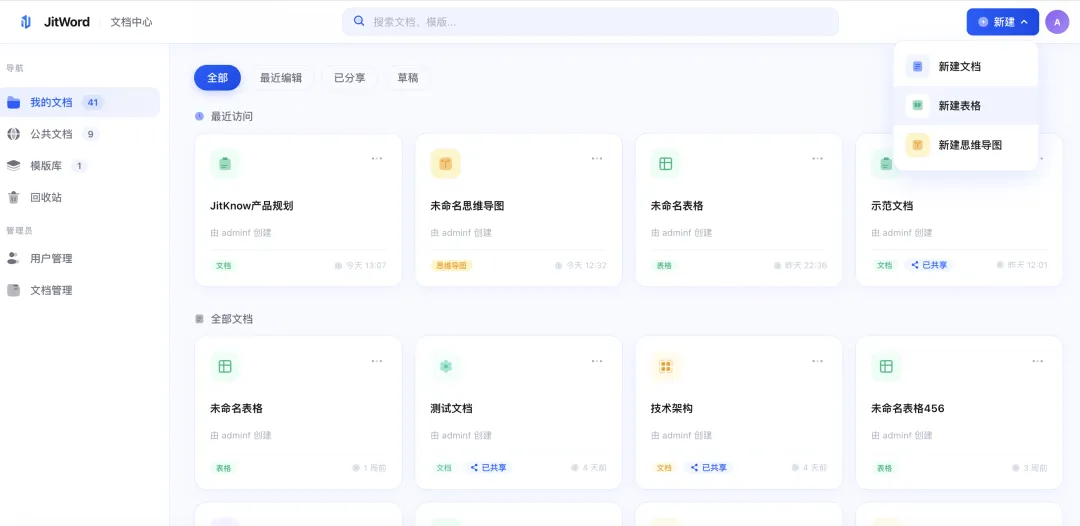
Task: Focus the 搜索文档、模版 search field
Action: [x=590, y=22]
